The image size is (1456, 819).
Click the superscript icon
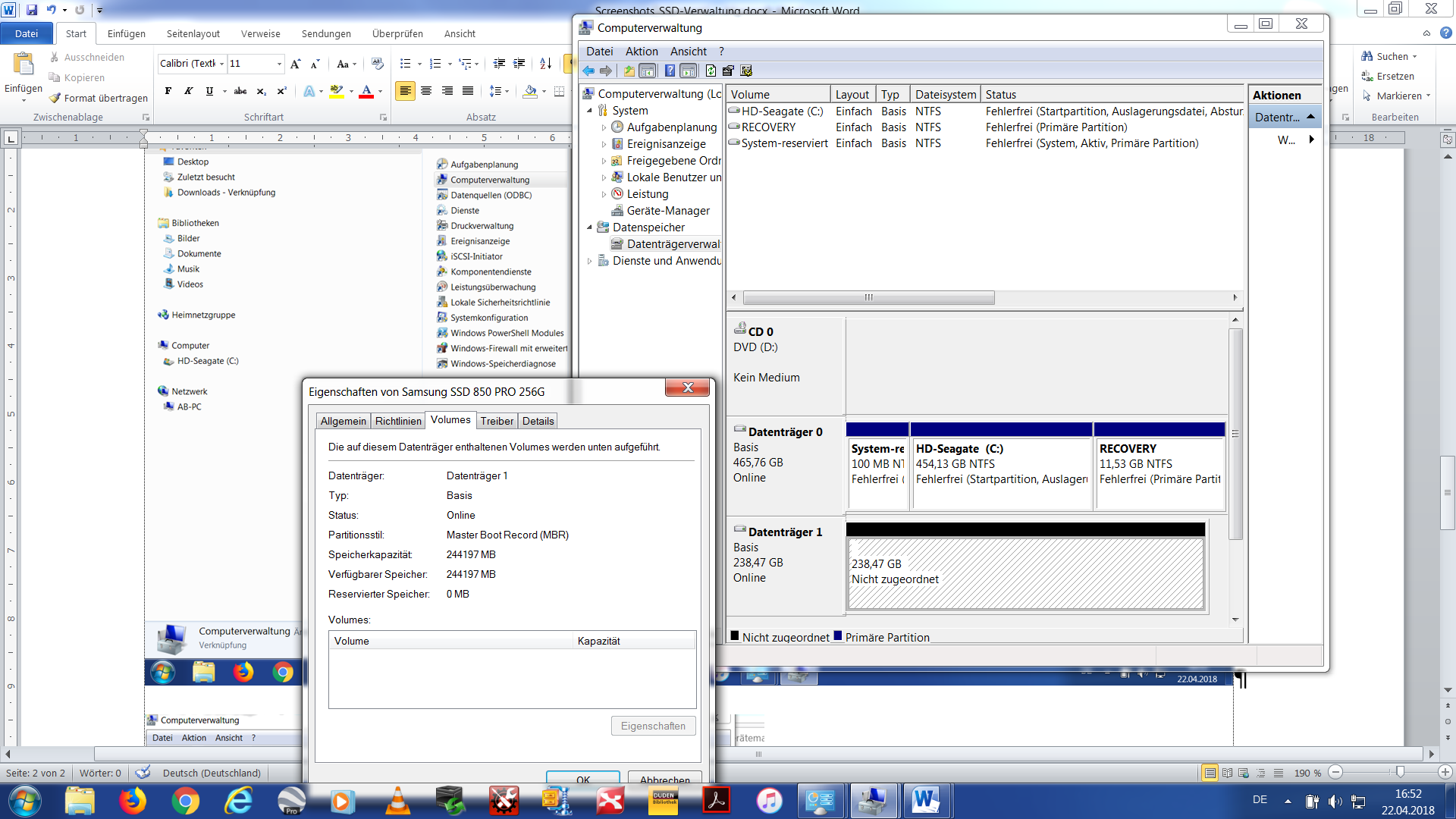tap(281, 91)
